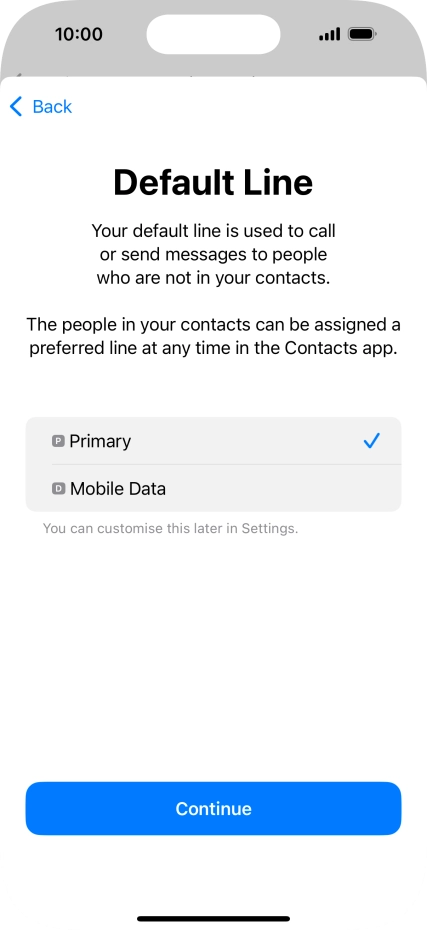Viewport: 427px width, 930px height.
Task: Tap the Primary row label text
Action: (100, 441)
